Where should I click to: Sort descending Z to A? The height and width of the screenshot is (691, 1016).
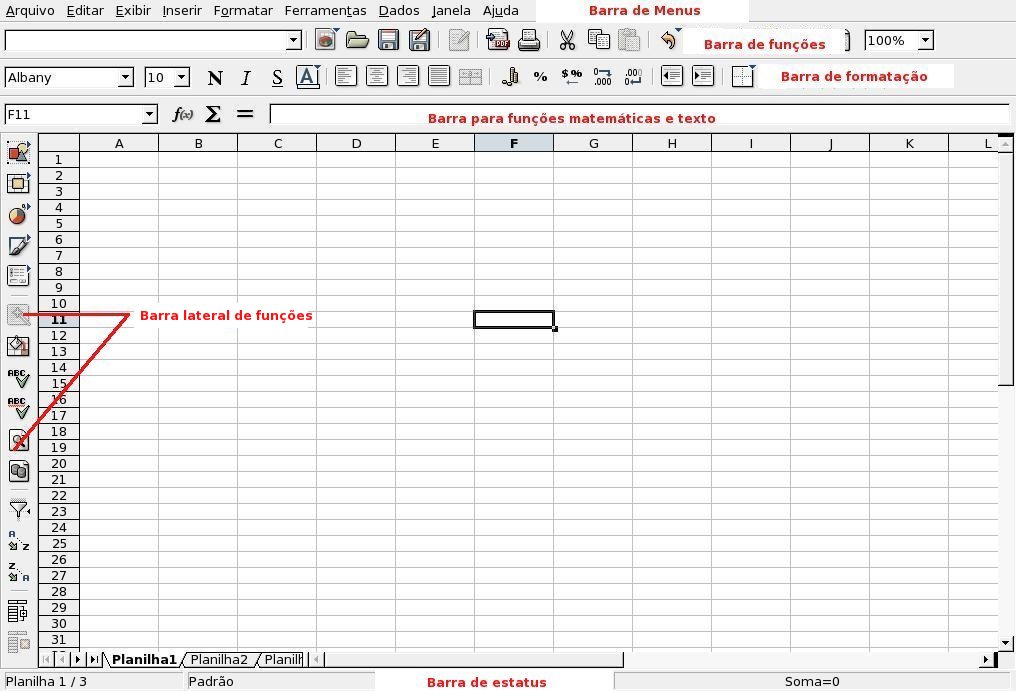pos(19,571)
